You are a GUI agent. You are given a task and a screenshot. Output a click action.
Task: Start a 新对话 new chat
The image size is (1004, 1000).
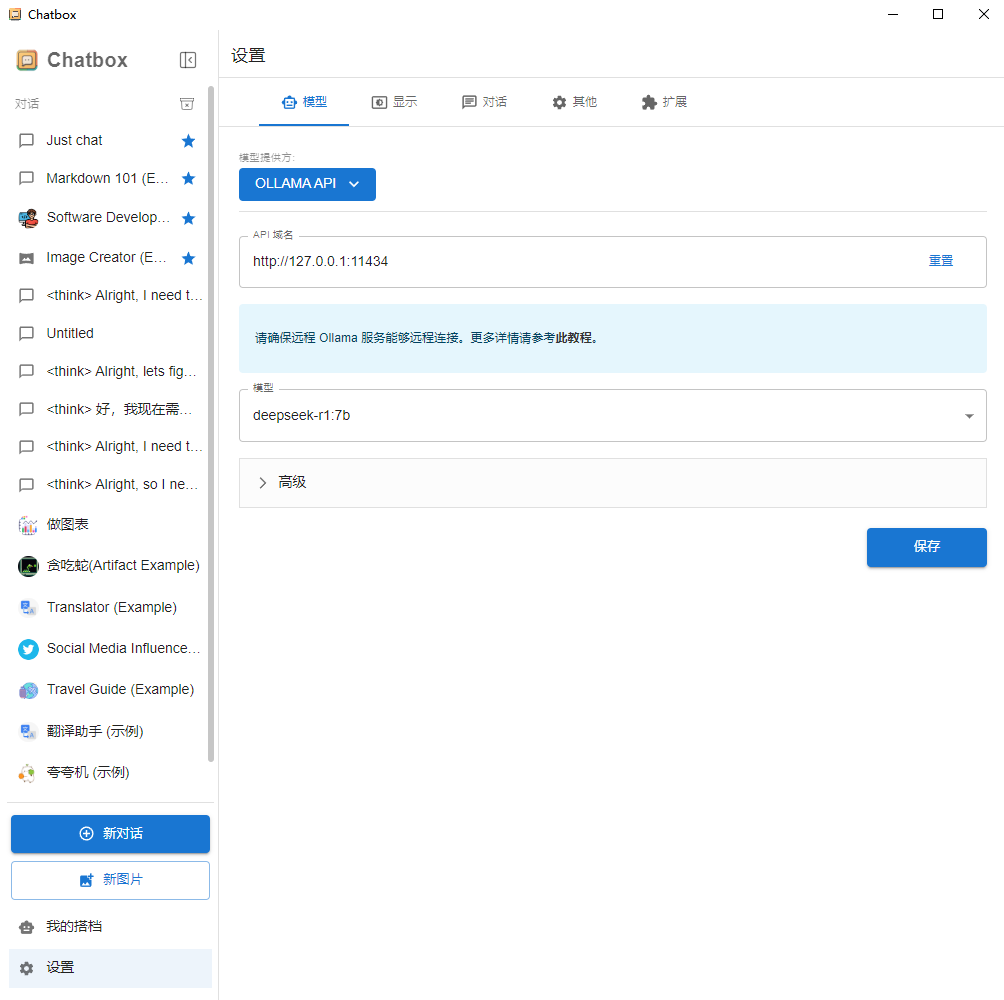click(110, 834)
